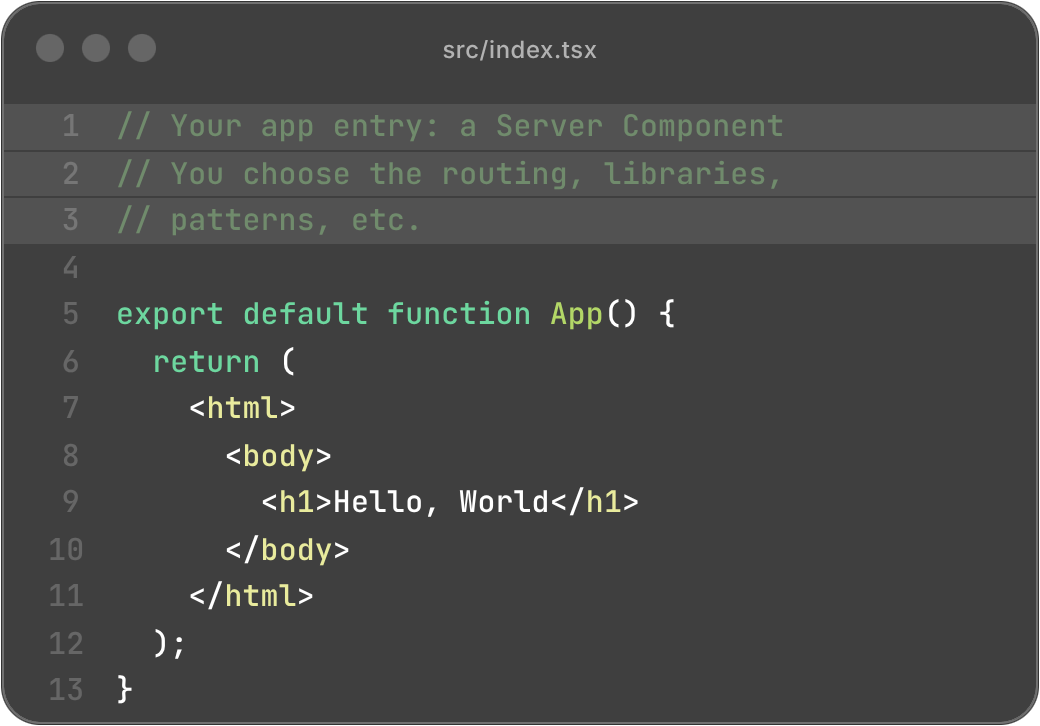1040x726 pixels.
Task: Click the final closing curly brace
Action: pyautogui.click(x=125, y=689)
